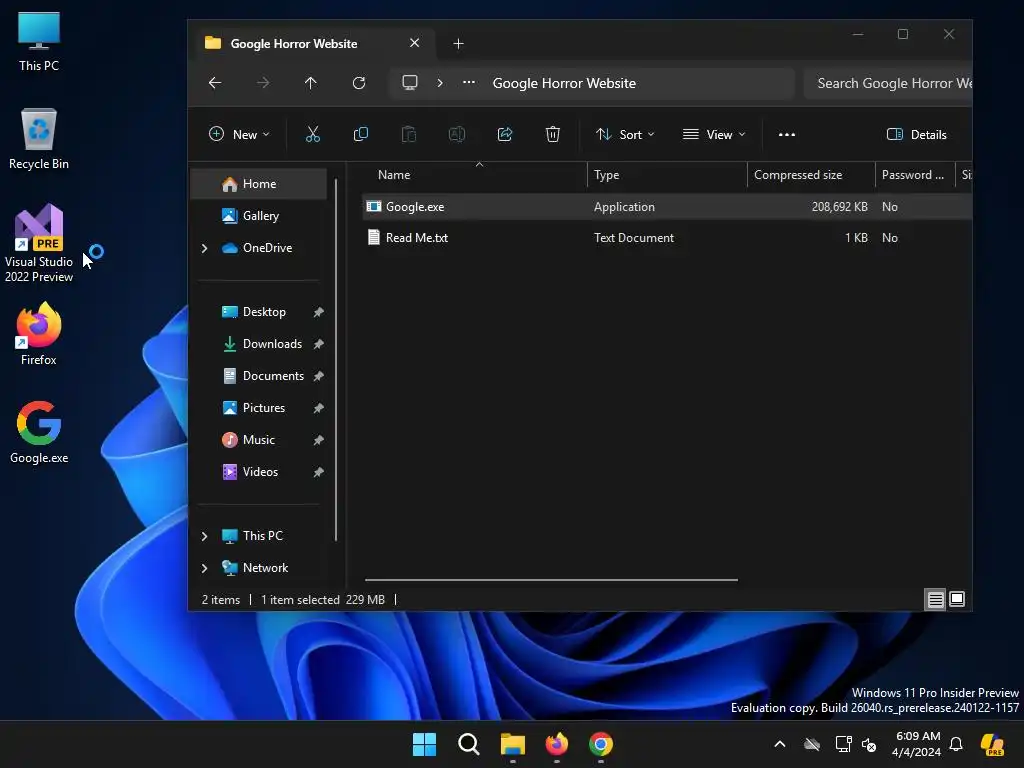Screen dimensions: 1024x768
Task: Go back with the left arrow
Action: (215, 83)
